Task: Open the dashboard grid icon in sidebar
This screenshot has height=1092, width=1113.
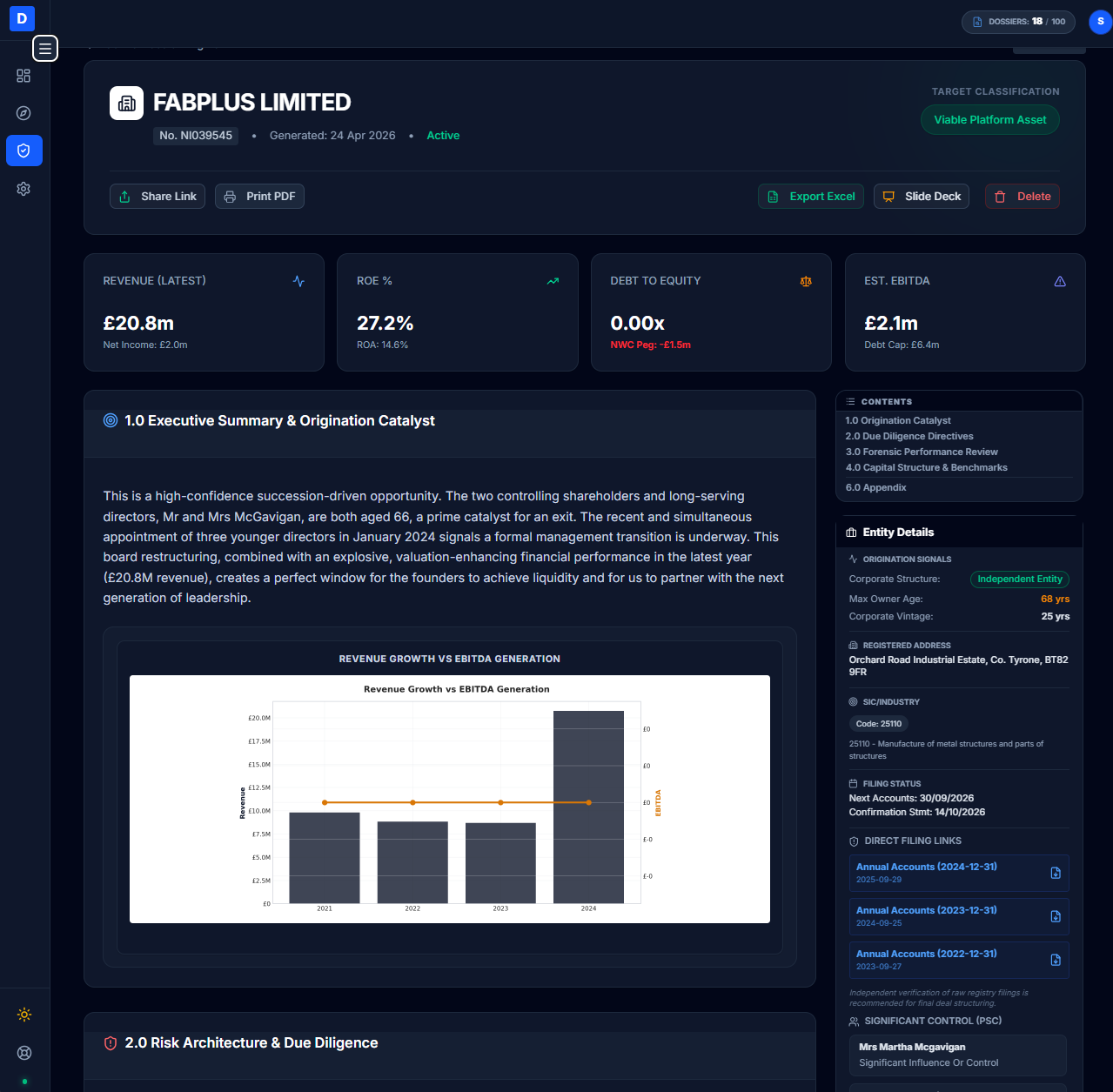Action: (x=23, y=76)
